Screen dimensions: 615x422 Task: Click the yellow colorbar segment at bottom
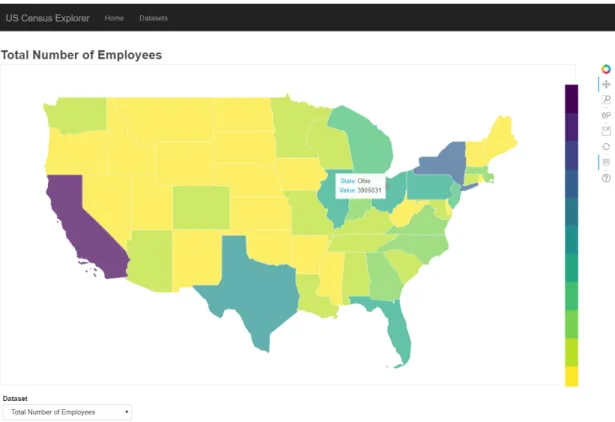point(571,377)
